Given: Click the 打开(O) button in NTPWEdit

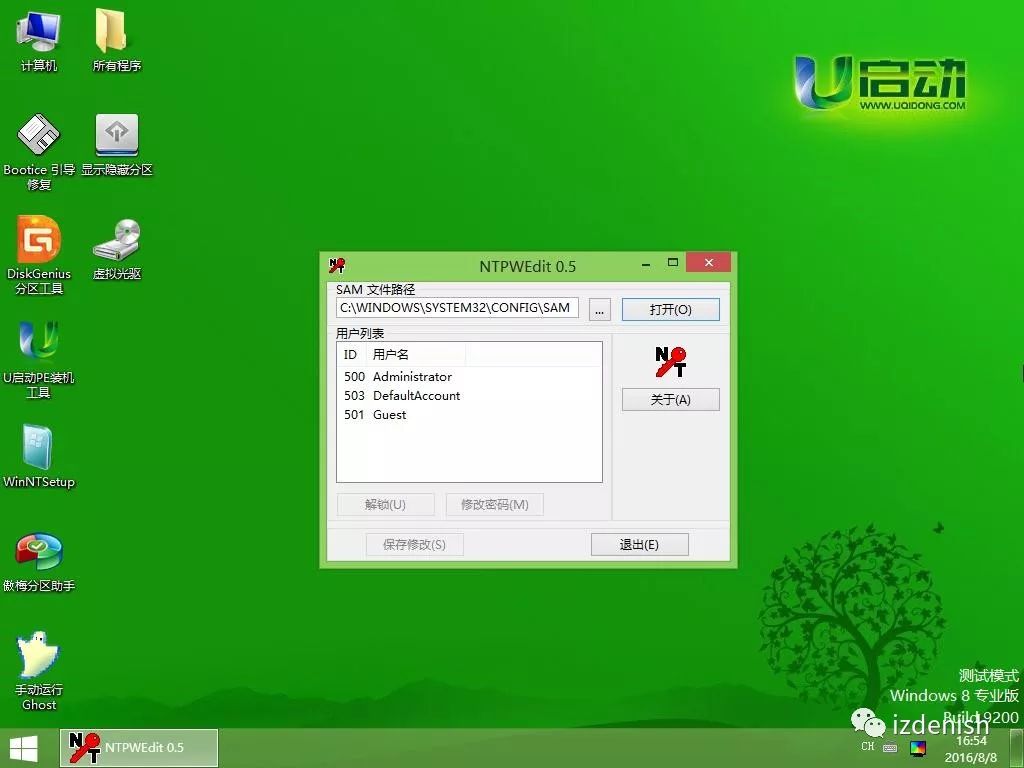Looking at the screenshot, I should click(x=670, y=309).
